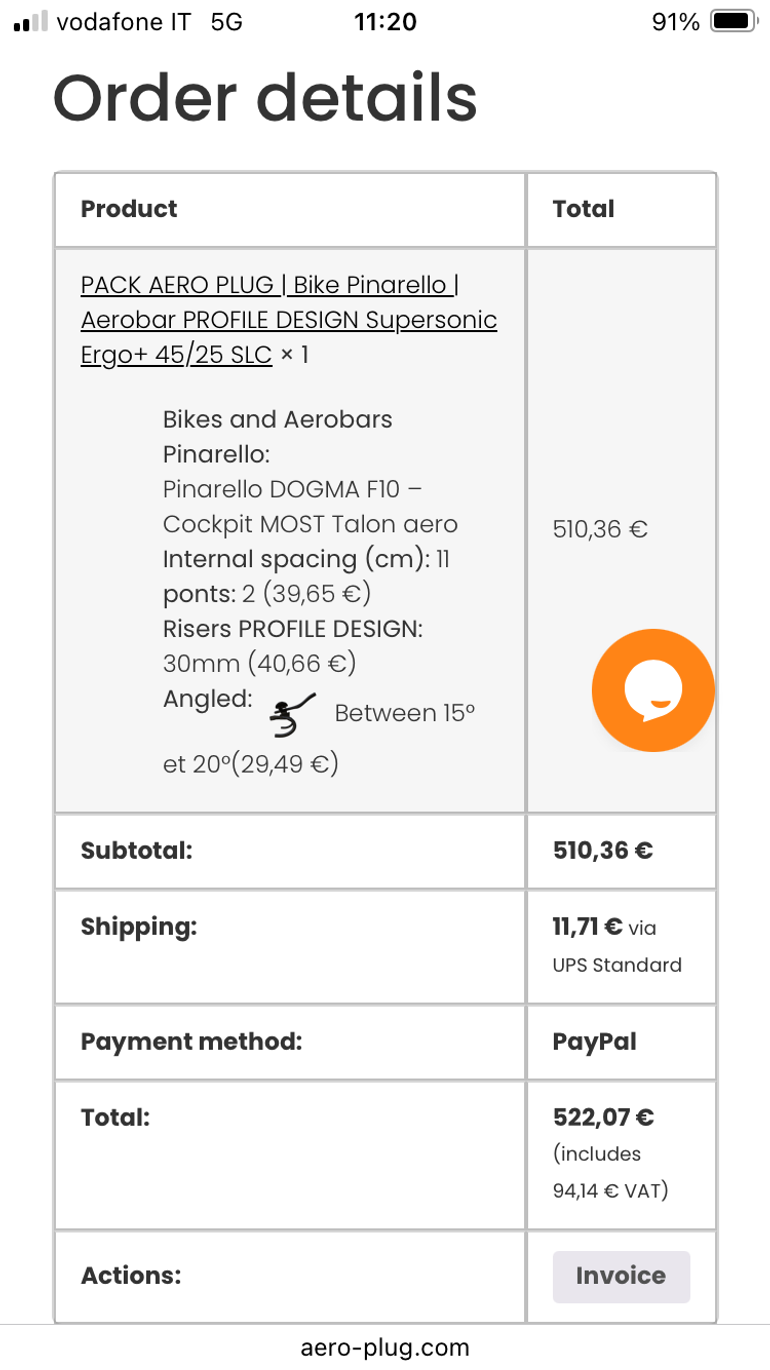Tap the aero-plug.com address bar
770x1370 pixels.
pyautogui.click(x=385, y=1347)
